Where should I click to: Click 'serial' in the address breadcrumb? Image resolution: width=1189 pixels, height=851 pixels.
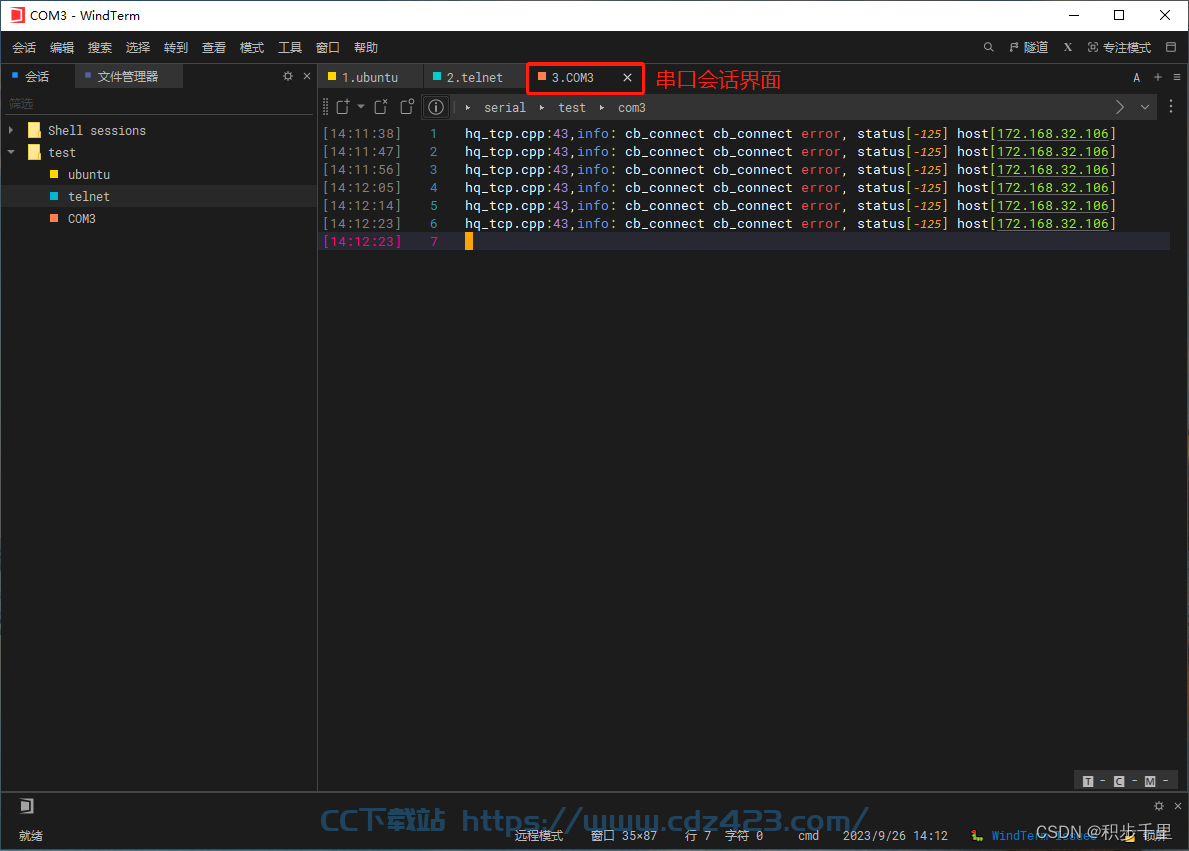(505, 108)
